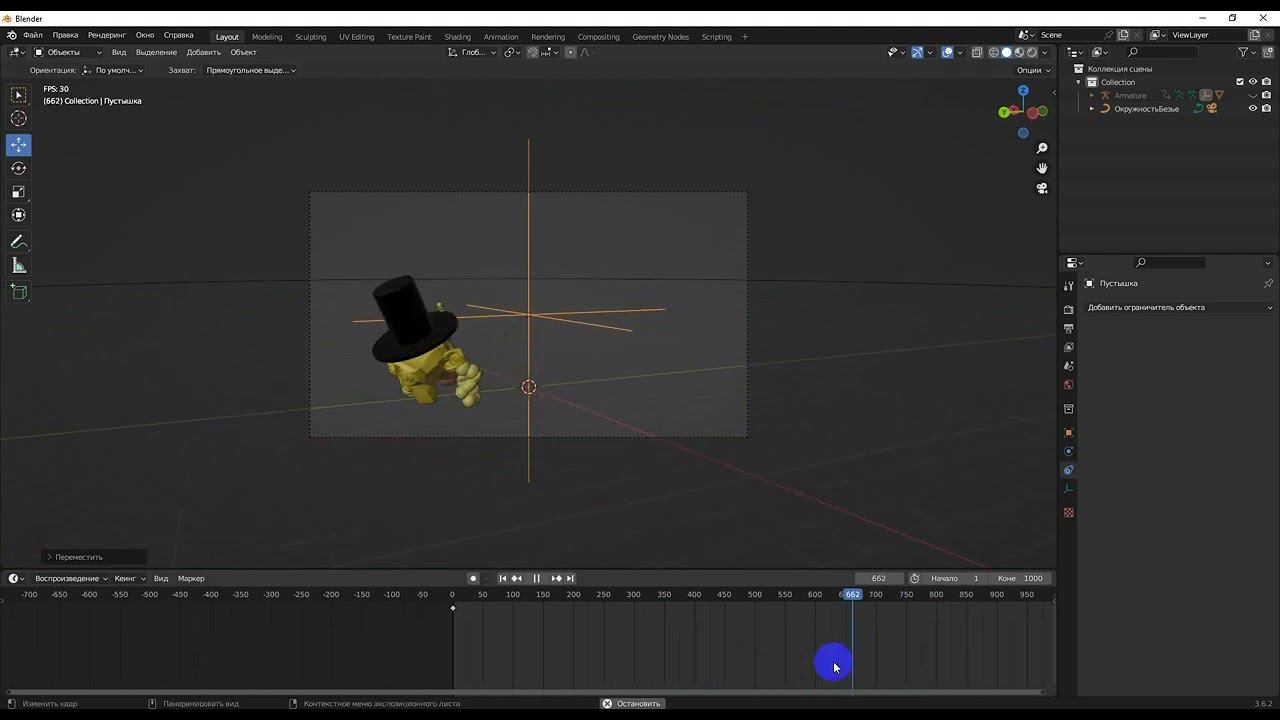Select the Rotate tool
Image resolution: width=1280 pixels, height=720 pixels.
tap(19, 168)
